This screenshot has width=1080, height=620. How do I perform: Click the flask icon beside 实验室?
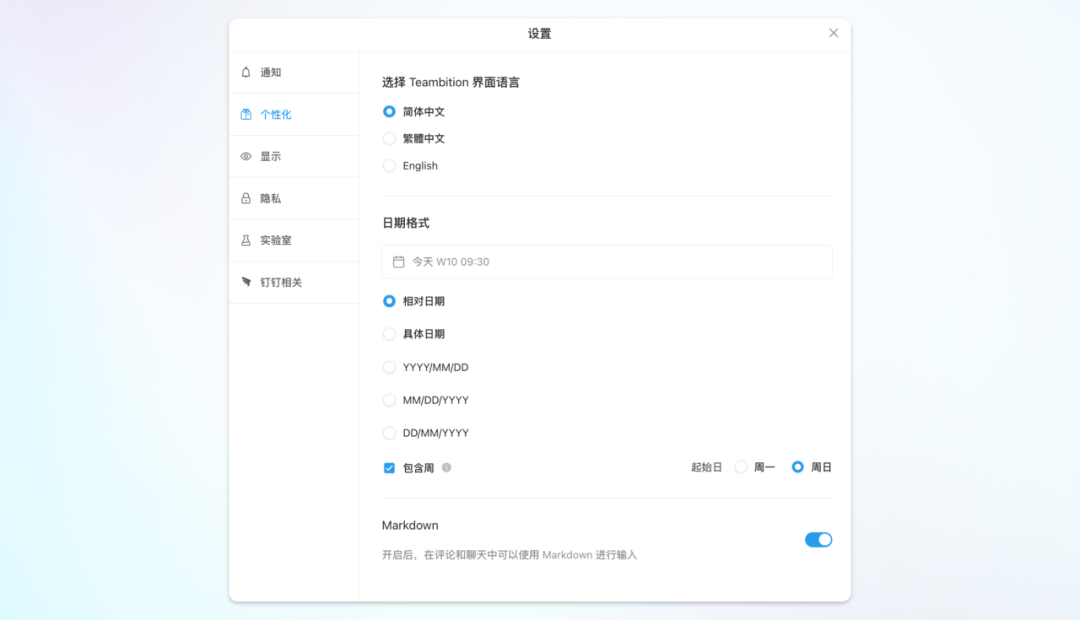tap(246, 240)
